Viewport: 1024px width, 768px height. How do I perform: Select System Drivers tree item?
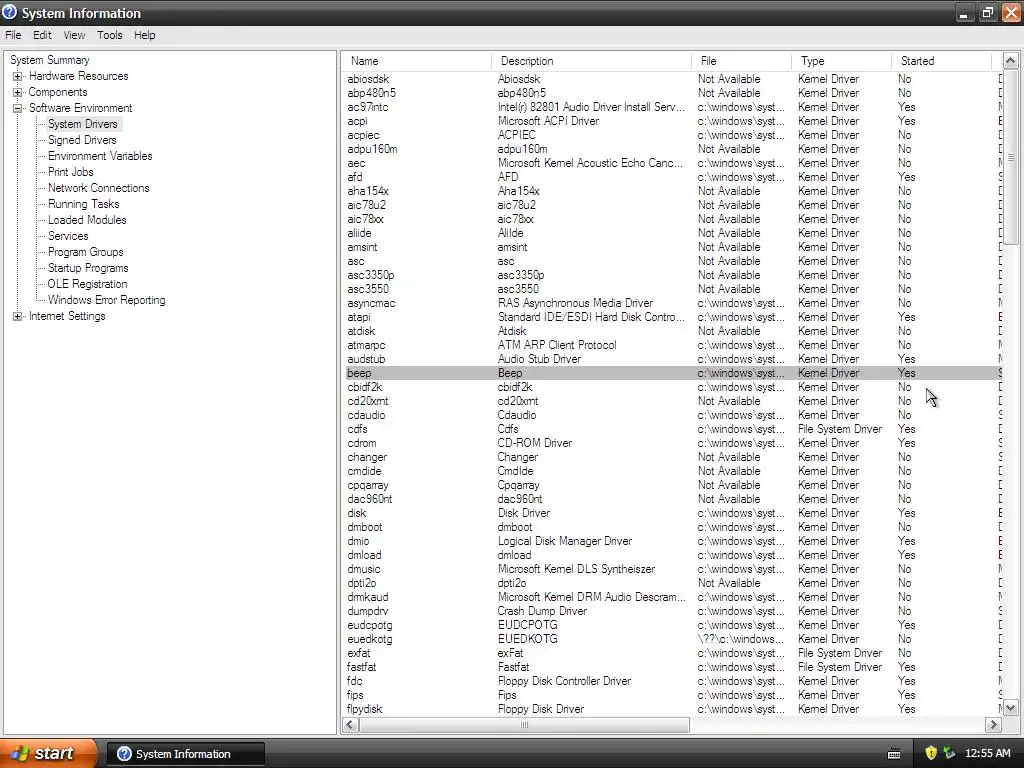(x=83, y=124)
